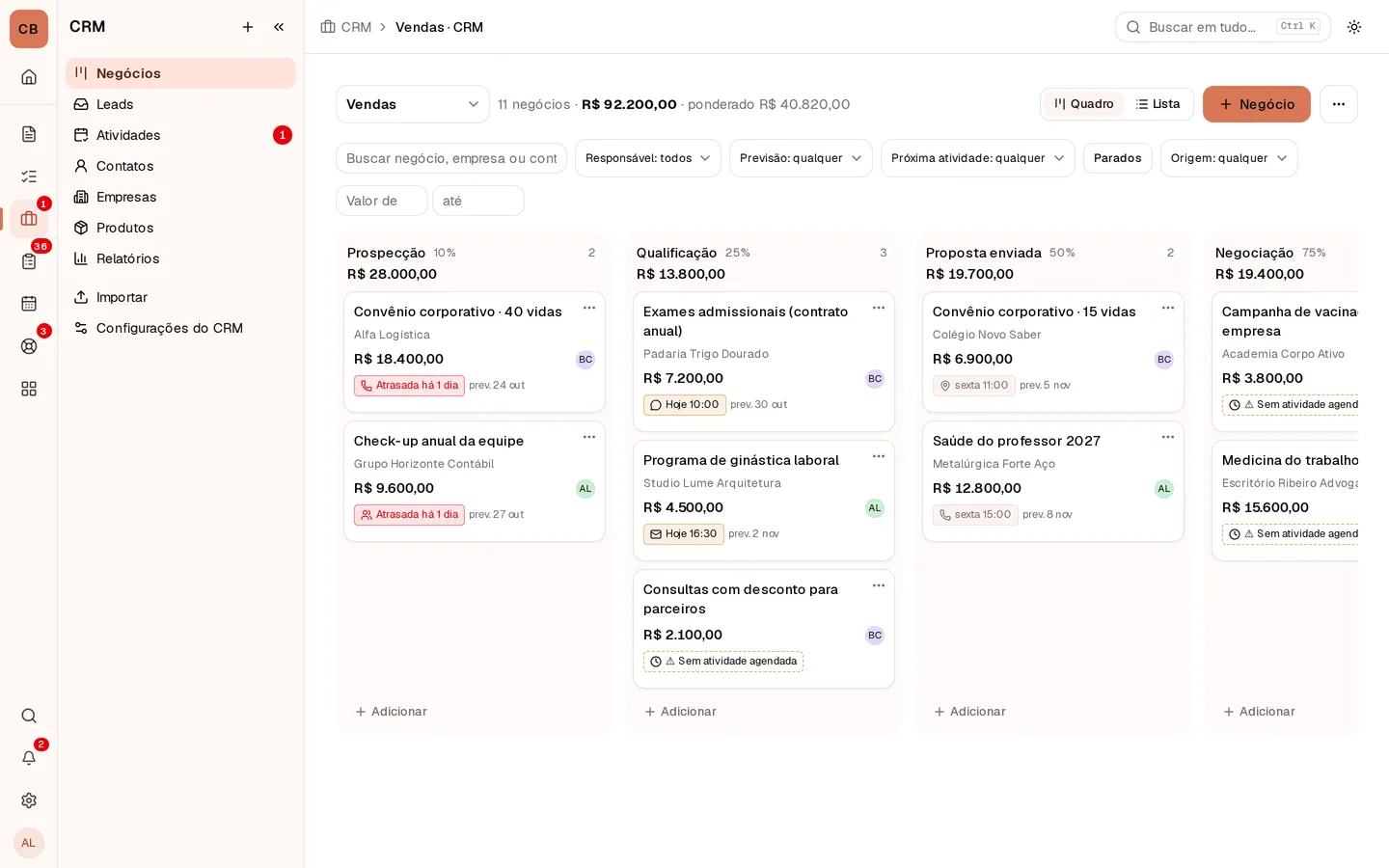Open the checklist tasks icon in left rail
Image resolution: width=1389 pixels, height=868 pixels.
click(x=29, y=176)
